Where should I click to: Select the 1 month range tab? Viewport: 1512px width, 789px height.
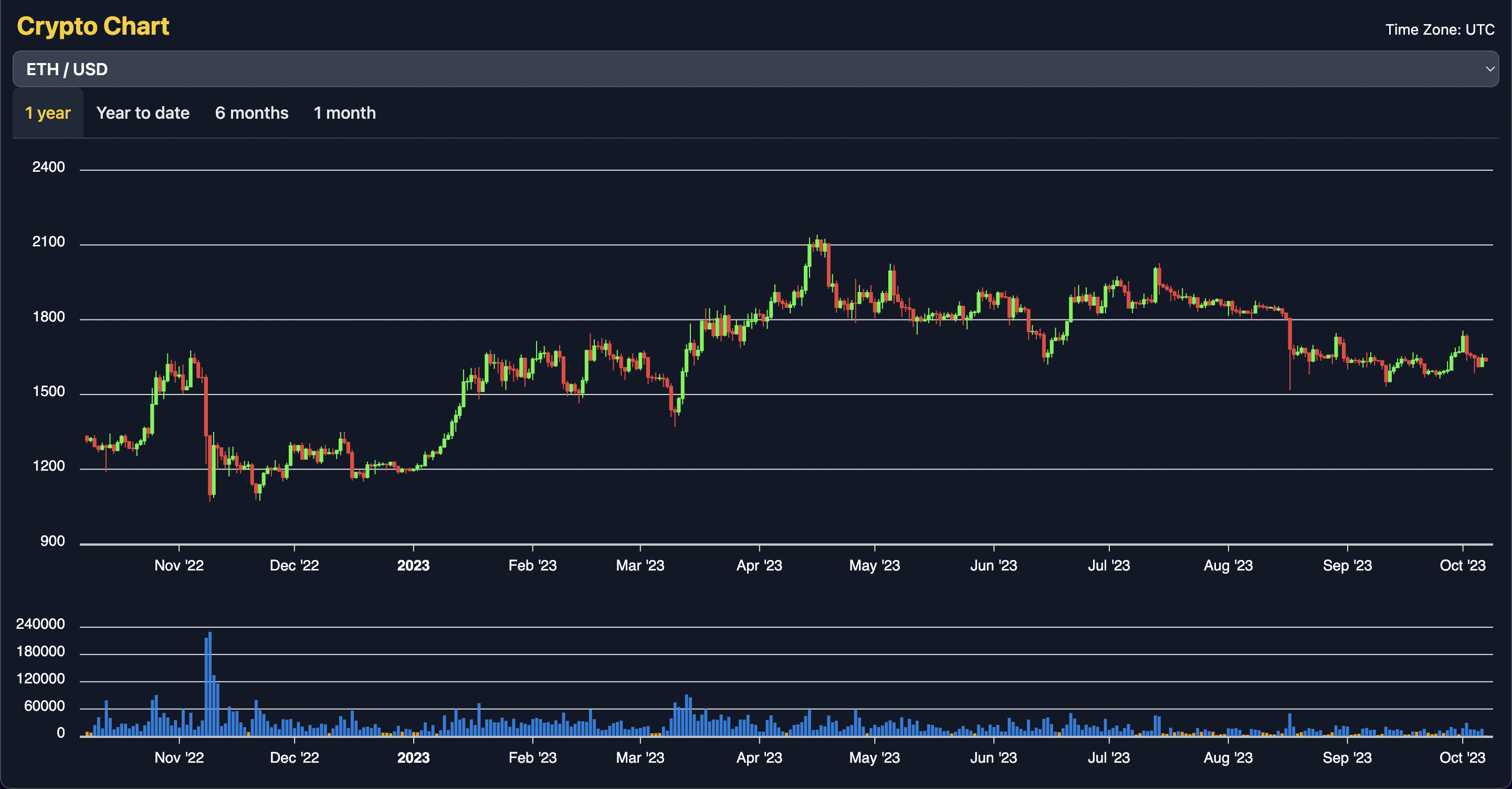tap(344, 113)
